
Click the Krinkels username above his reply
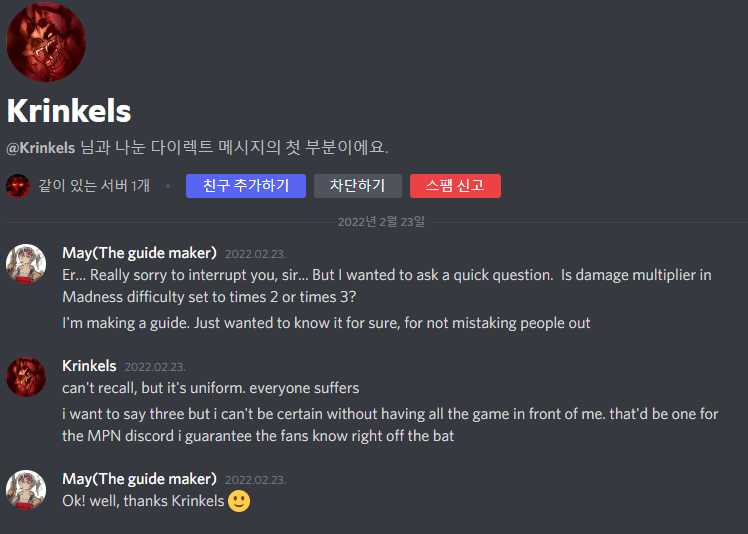click(x=89, y=366)
